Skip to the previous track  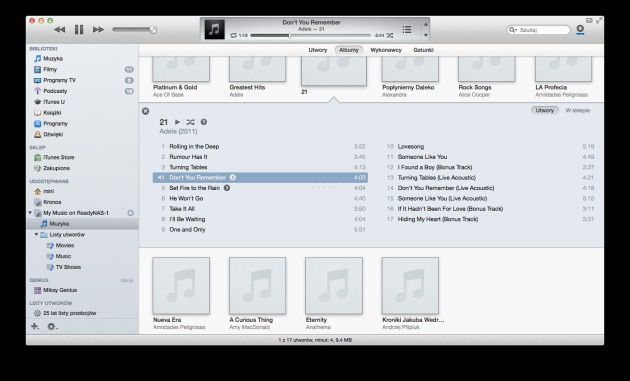click(59, 29)
